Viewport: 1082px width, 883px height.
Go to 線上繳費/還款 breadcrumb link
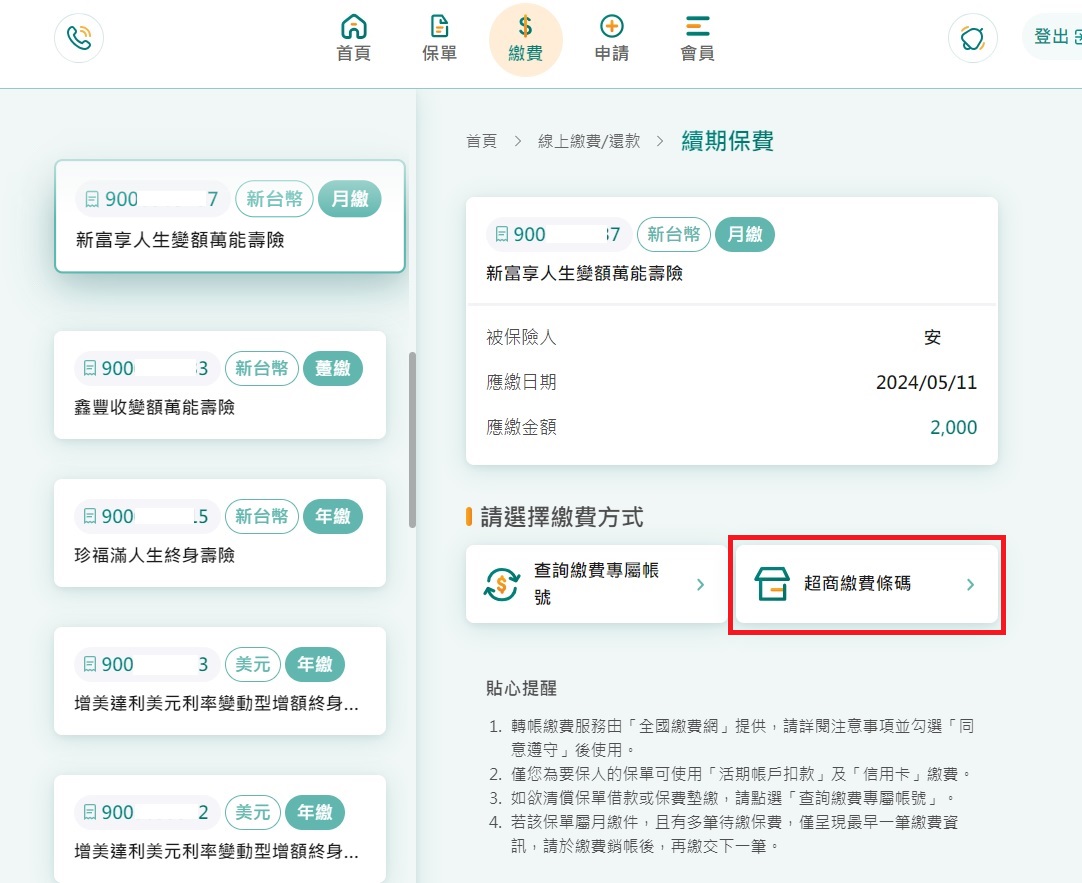pos(589,141)
